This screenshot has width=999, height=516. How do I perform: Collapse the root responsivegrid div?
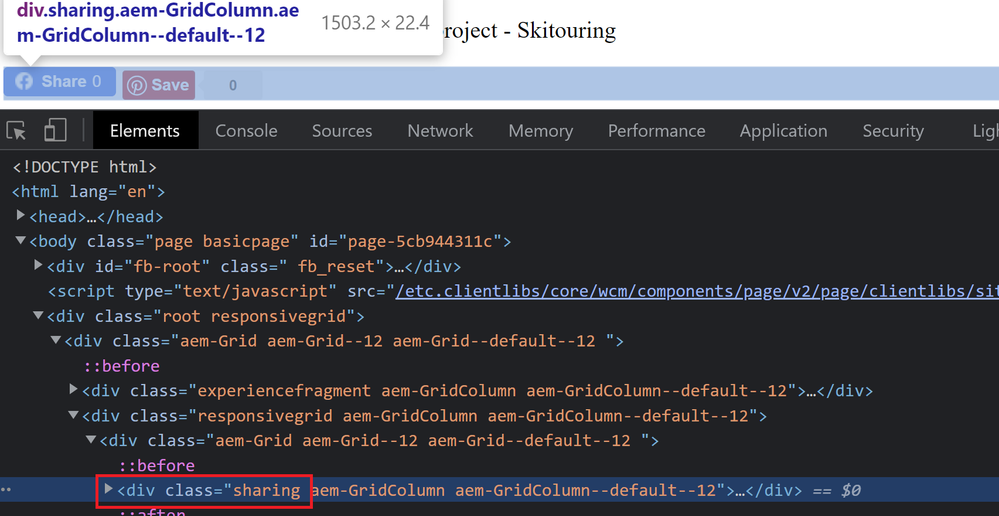click(38, 316)
